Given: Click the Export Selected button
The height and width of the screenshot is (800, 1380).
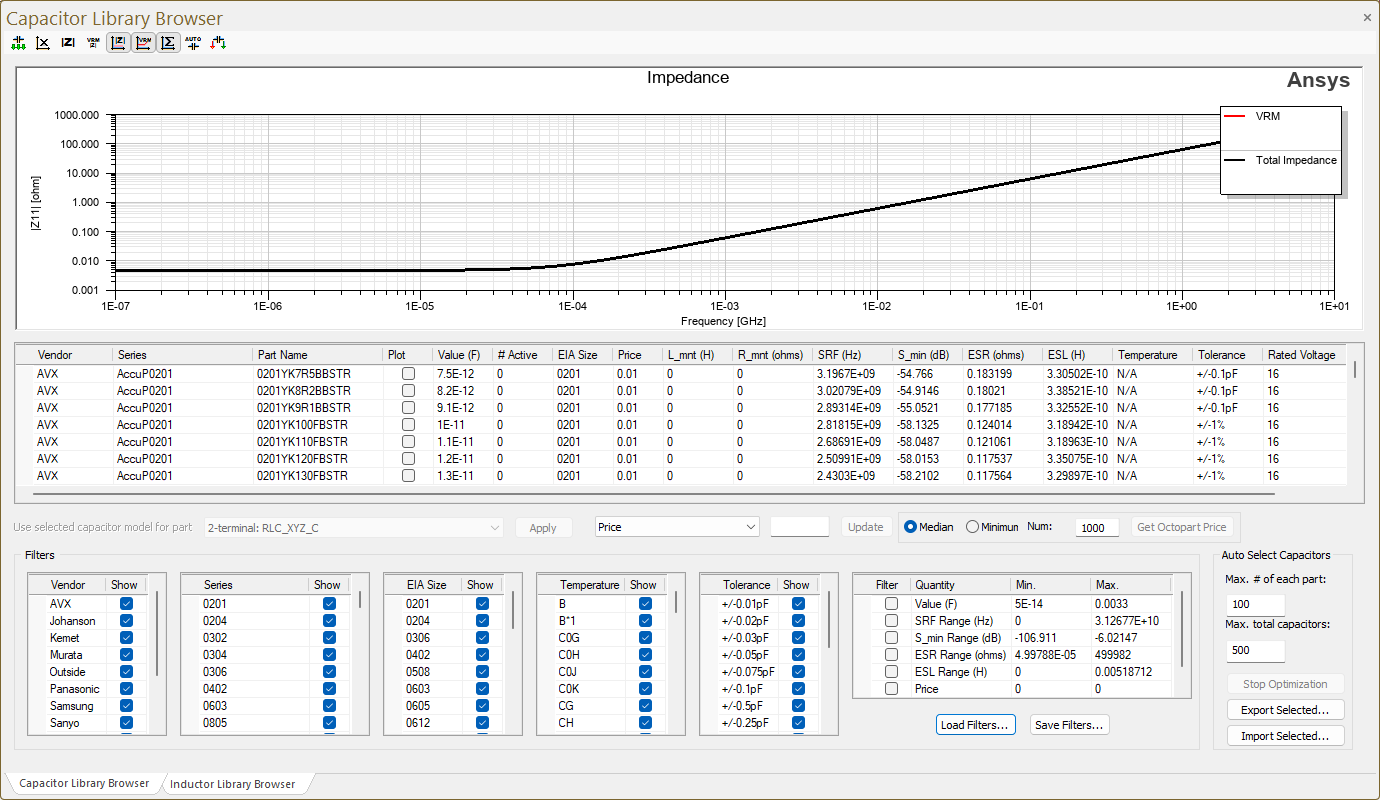Looking at the screenshot, I should pos(1285,710).
